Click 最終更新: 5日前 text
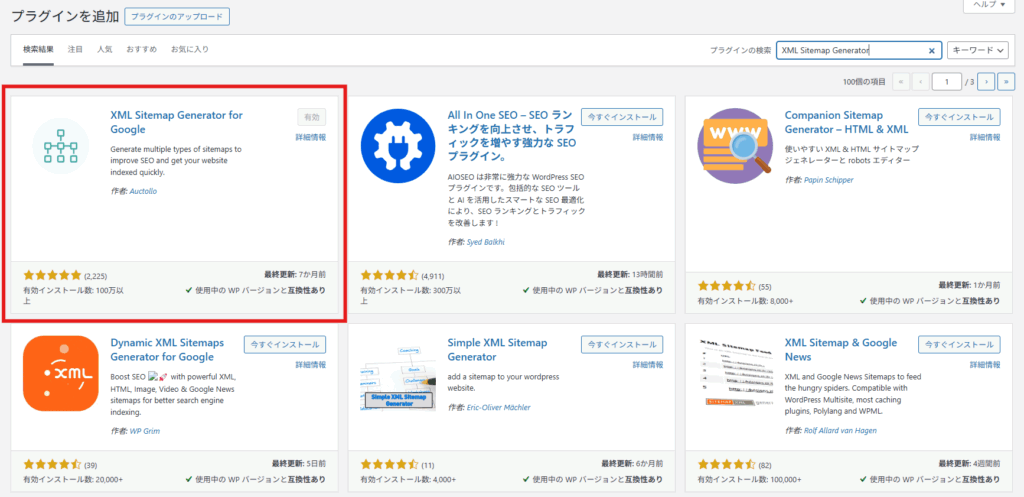 point(298,463)
